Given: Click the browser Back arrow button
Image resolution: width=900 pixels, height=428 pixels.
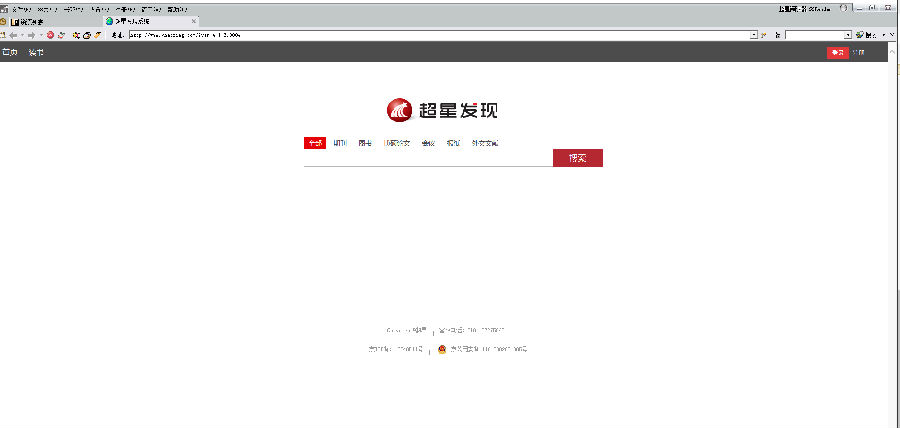Looking at the screenshot, I should [13, 35].
